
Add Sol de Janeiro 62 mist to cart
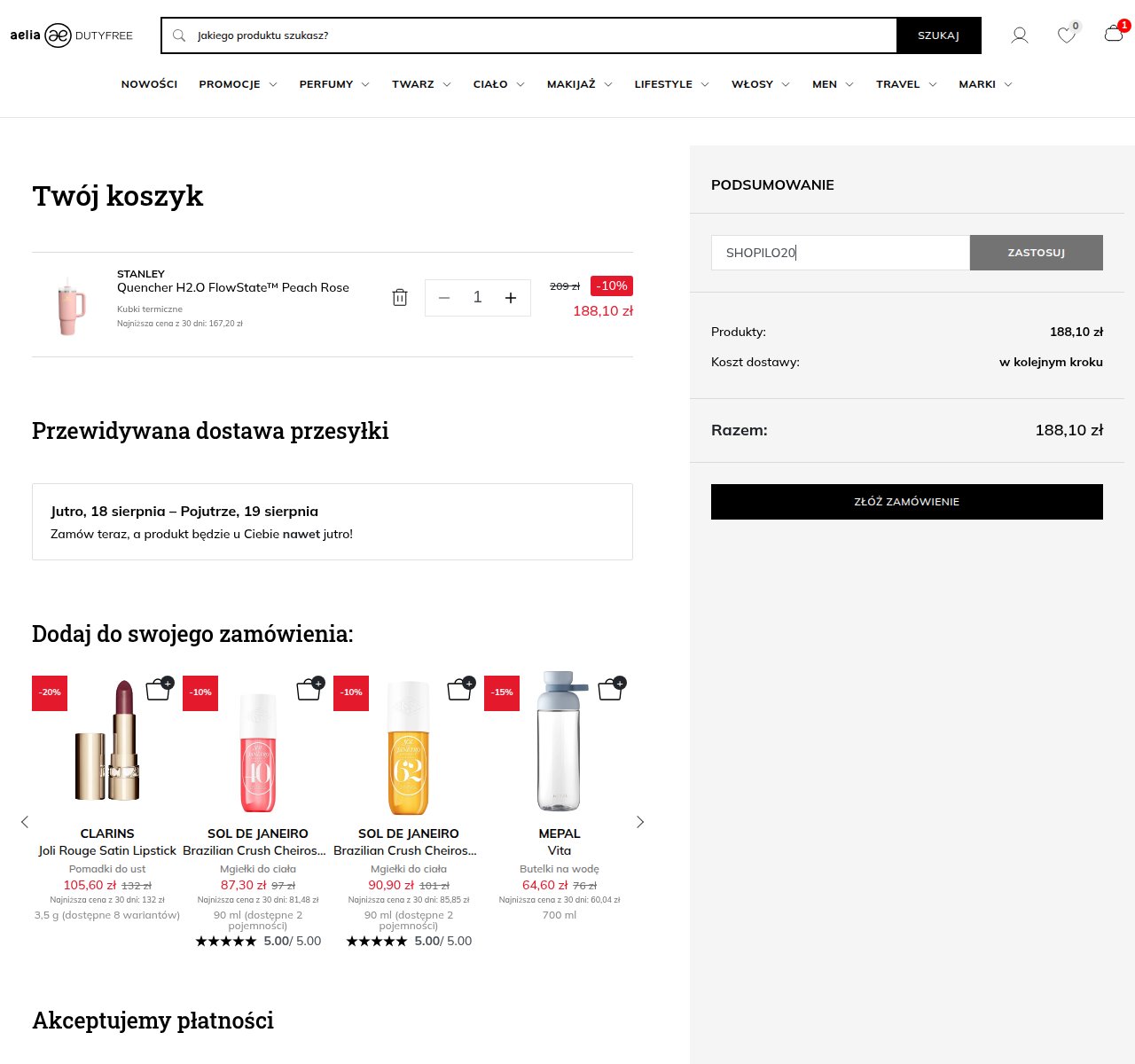[x=460, y=689]
